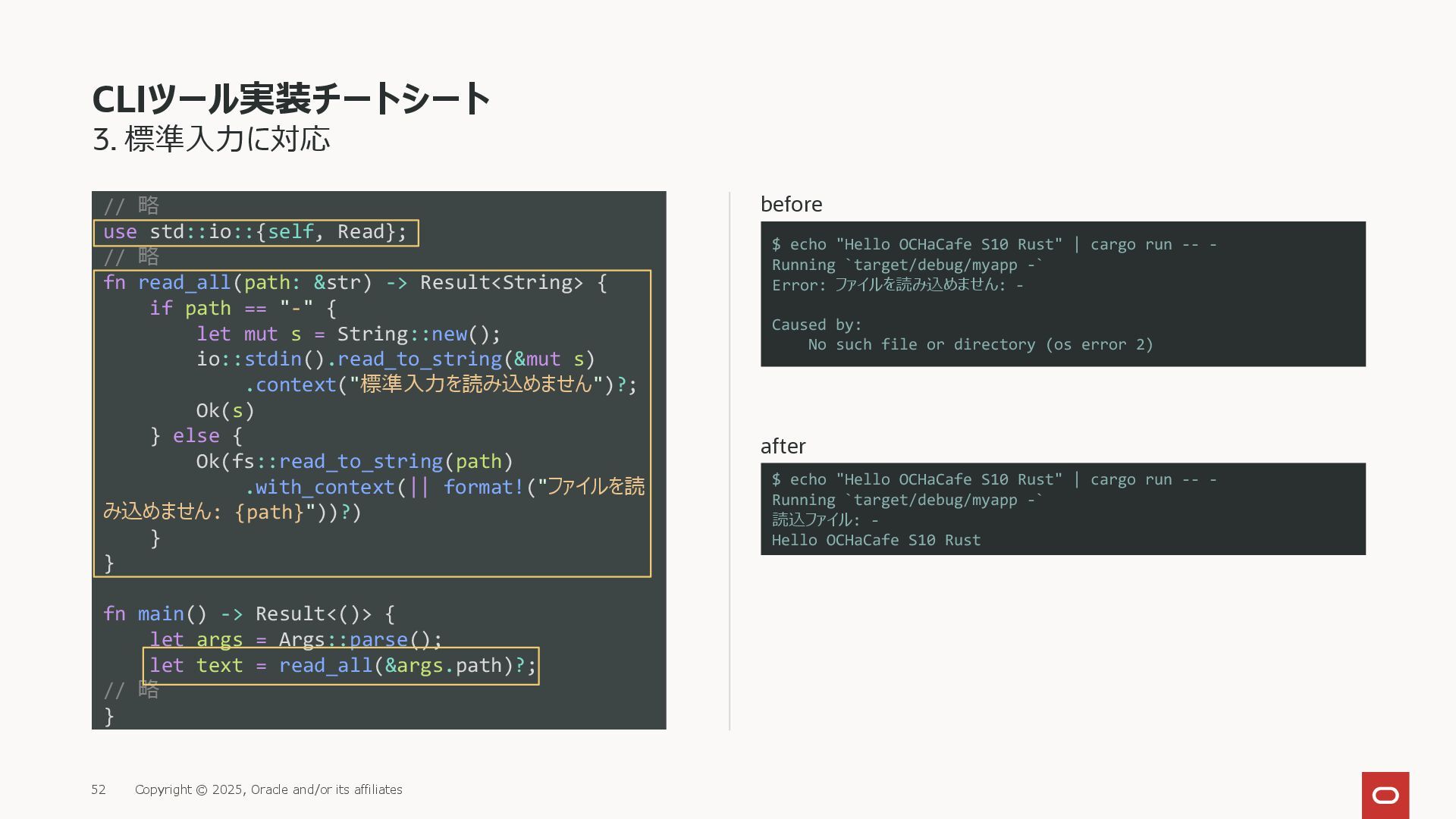The image size is (1456, 819).
Task: Click the '.context("標準入力を読み込めません")?;' line
Action: click(x=441, y=384)
